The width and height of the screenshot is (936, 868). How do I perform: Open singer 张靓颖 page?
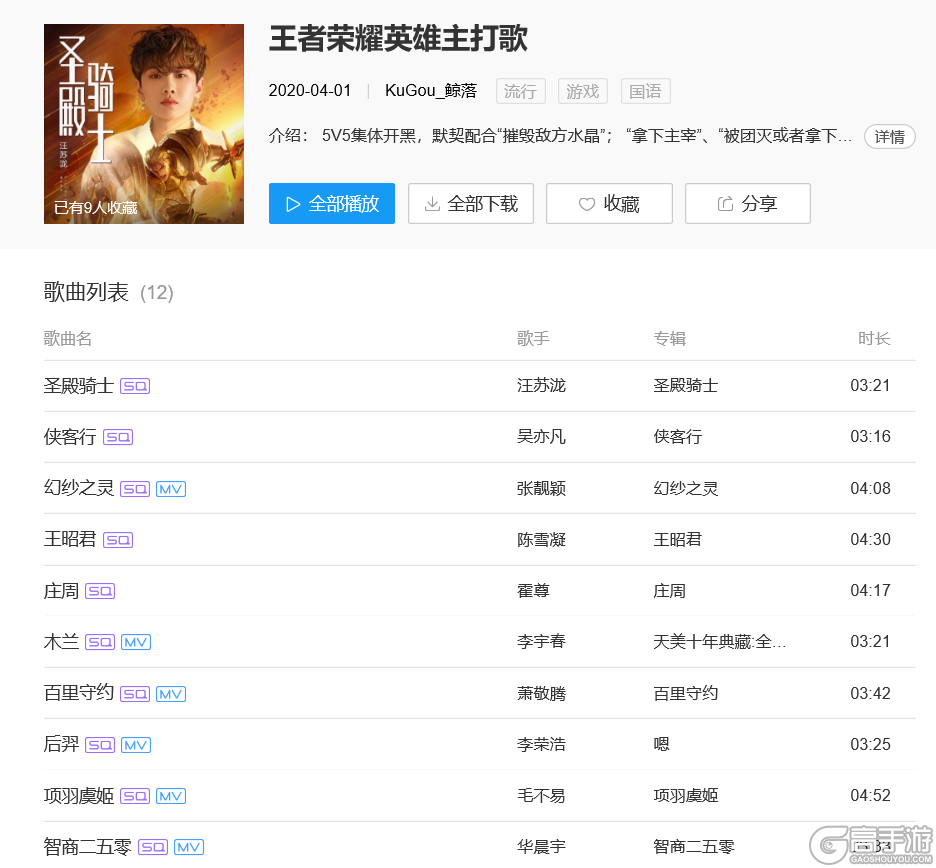[541, 488]
